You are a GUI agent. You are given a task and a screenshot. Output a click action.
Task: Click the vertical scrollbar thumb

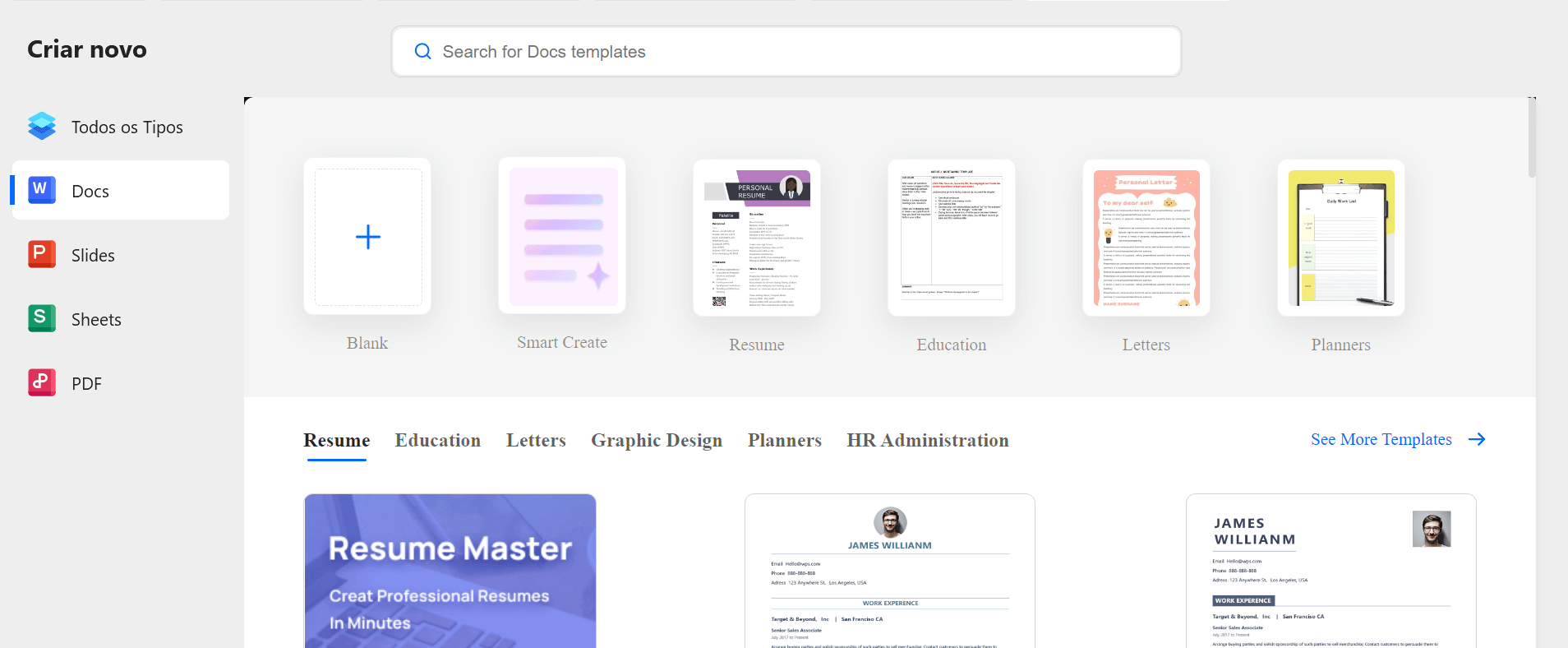[x=1532, y=137]
